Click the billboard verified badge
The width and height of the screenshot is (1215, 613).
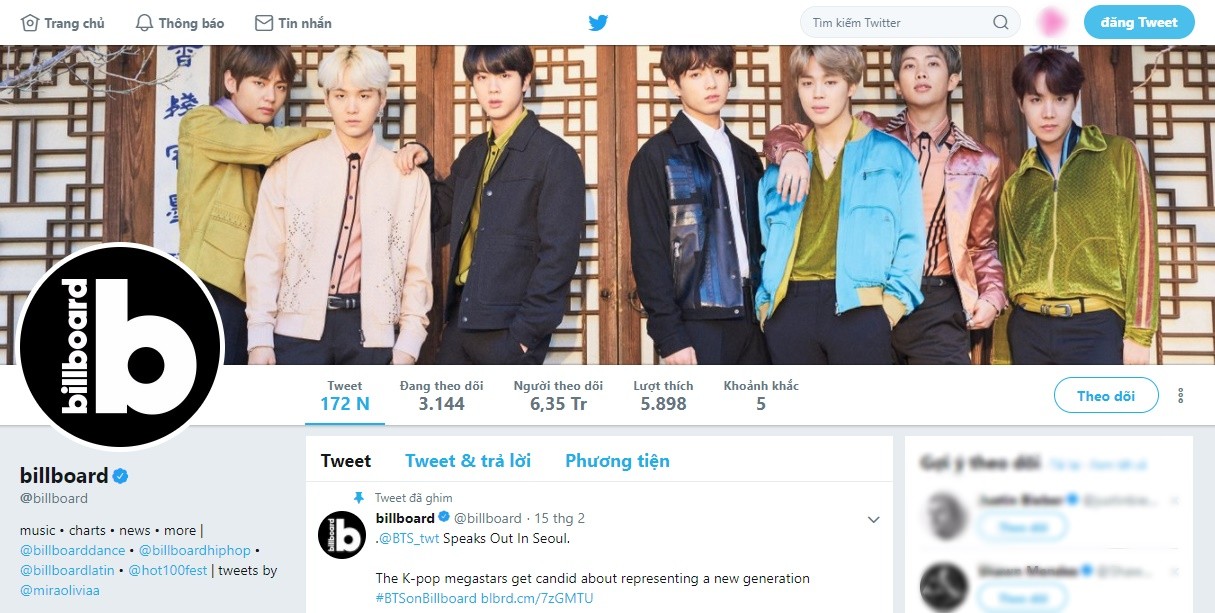(x=120, y=475)
